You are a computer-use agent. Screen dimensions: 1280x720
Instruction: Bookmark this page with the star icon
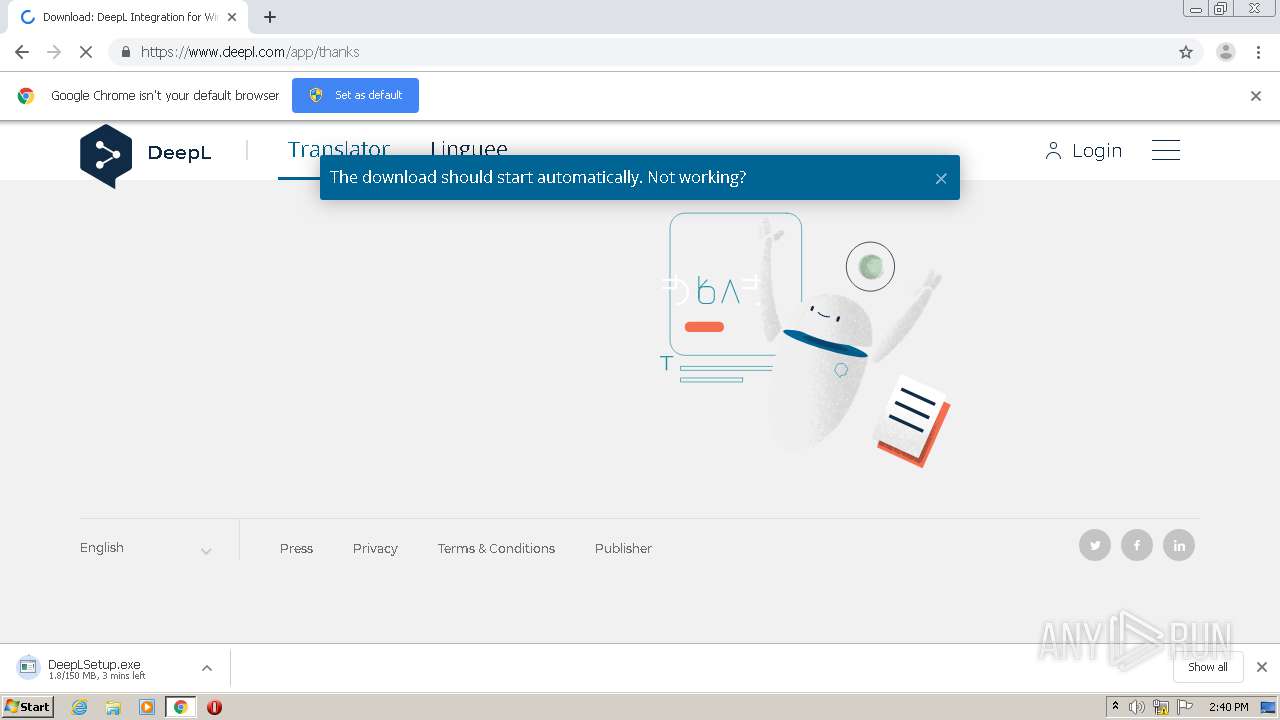coord(1186,52)
